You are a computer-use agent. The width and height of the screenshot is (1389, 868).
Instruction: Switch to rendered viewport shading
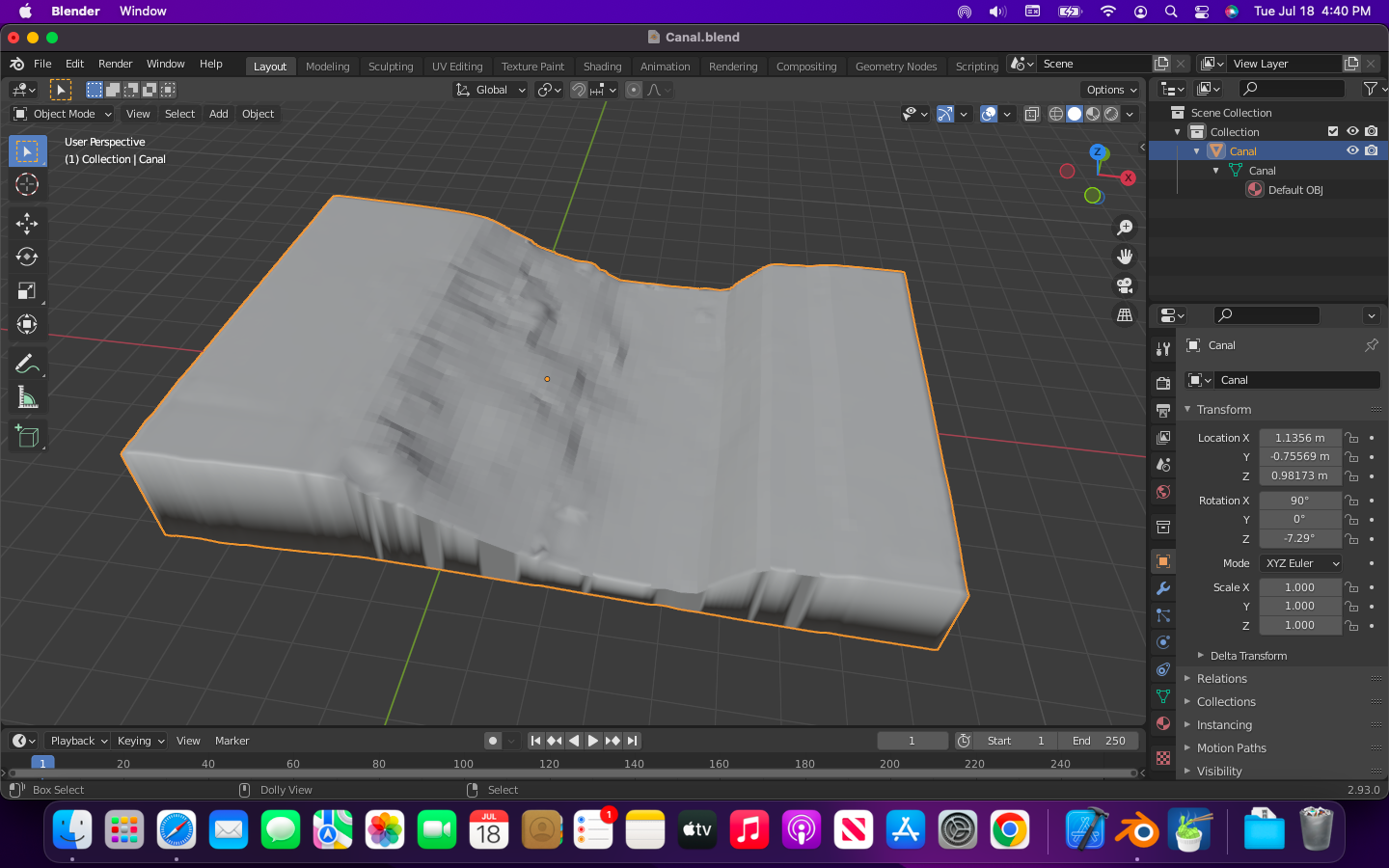click(1111, 114)
